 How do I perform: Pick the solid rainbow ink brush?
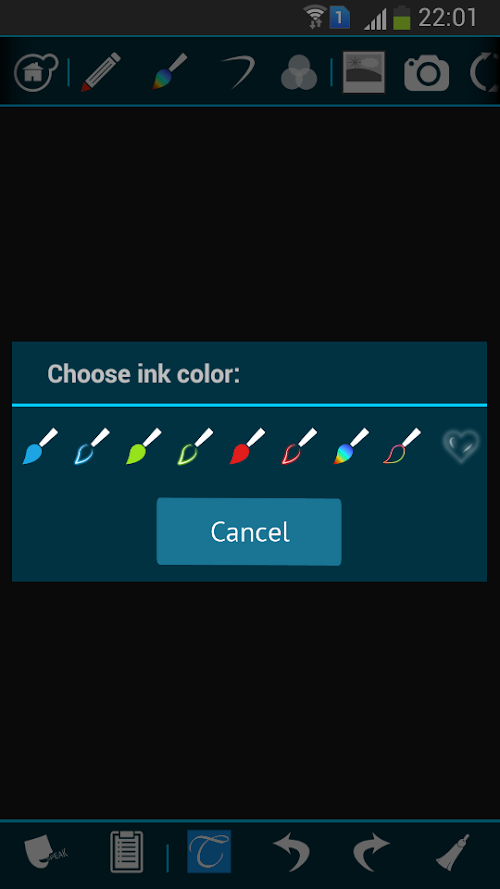coord(351,447)
